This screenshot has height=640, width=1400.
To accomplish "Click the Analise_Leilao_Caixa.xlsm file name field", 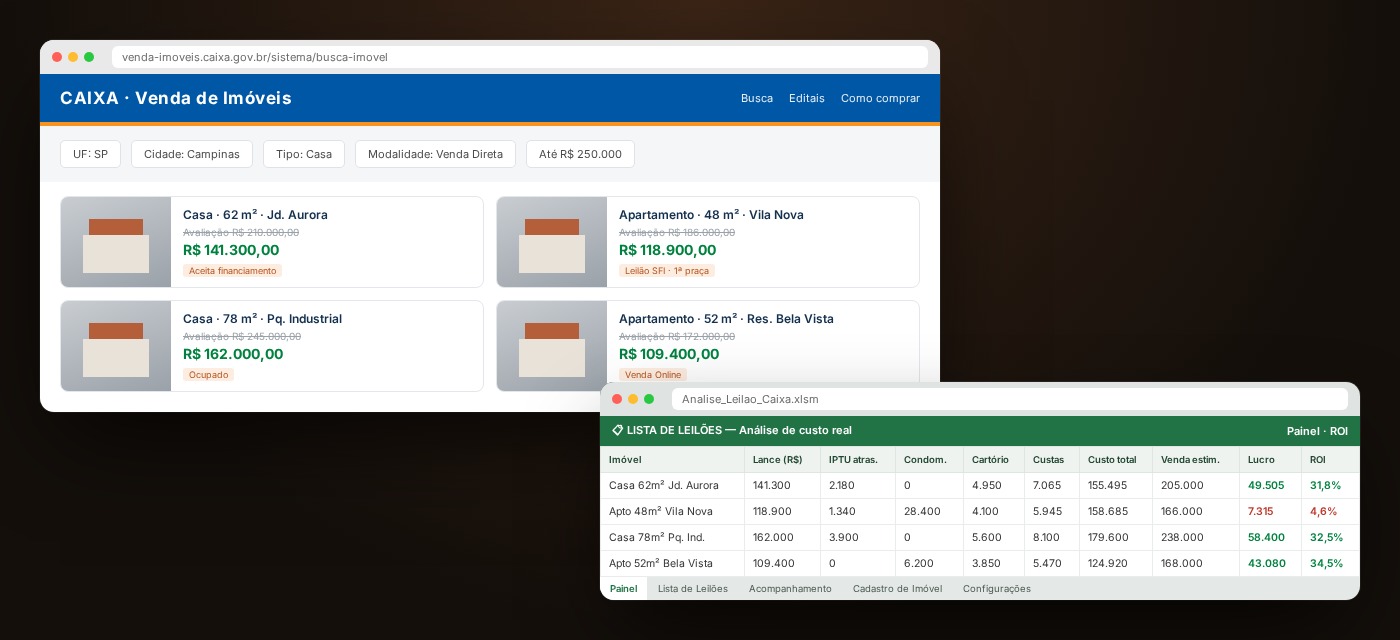I will click(x=1010, y=399).
